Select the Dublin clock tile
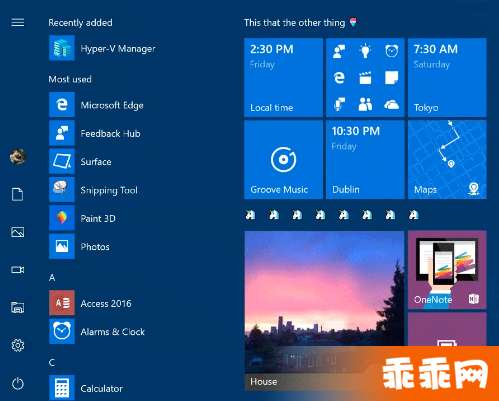Viewport: 499px width, 401px height. point(365,160)
